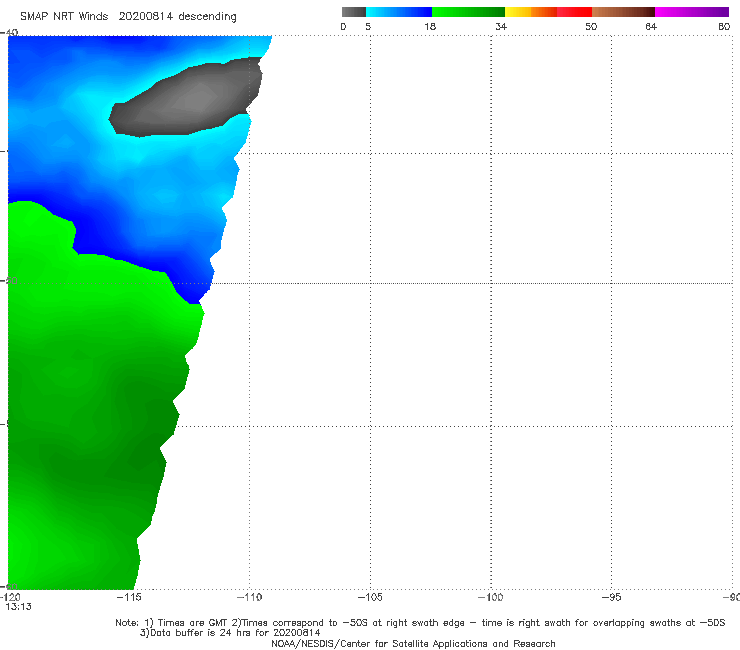Click the magenta 64-80 segment of the color bar
Image resolution: width=740 pixels, height=650 pixels.
tap(692, 12)
